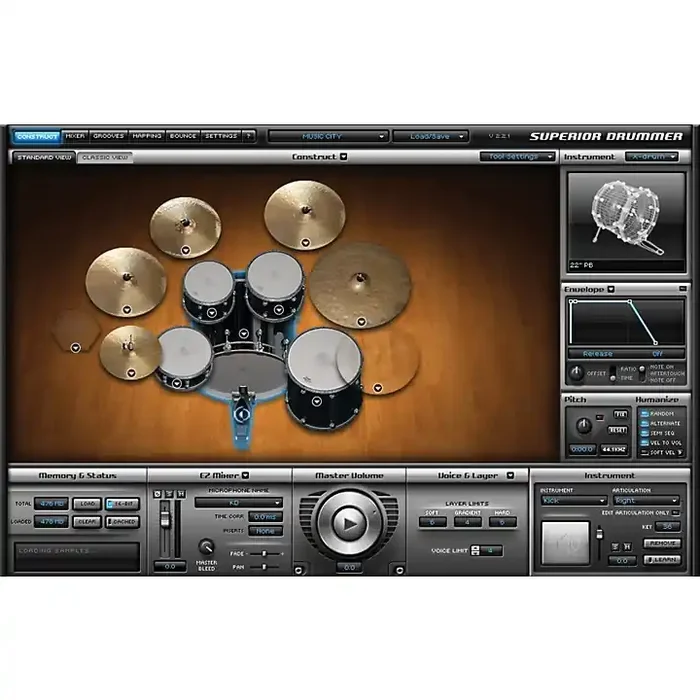Toggle the Note On/Aftertouch/Note Off switch
The width and height of the screenshot is (700, 700).
click(x=642, y=373)
